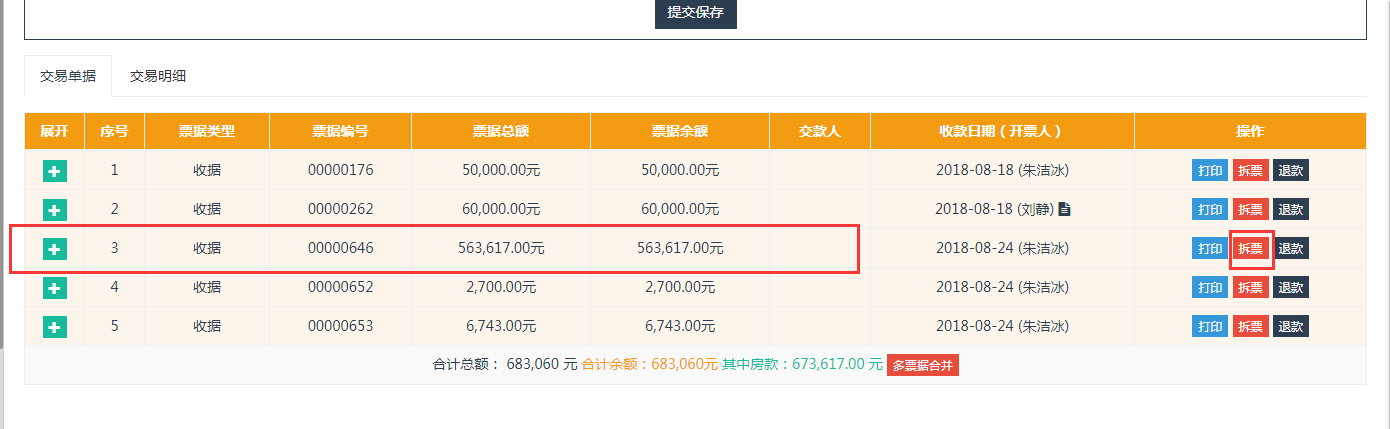The width and height of the screenshot is (1390, 429).
Task: Select the 交易单据 tab
Action: [68, 76]
